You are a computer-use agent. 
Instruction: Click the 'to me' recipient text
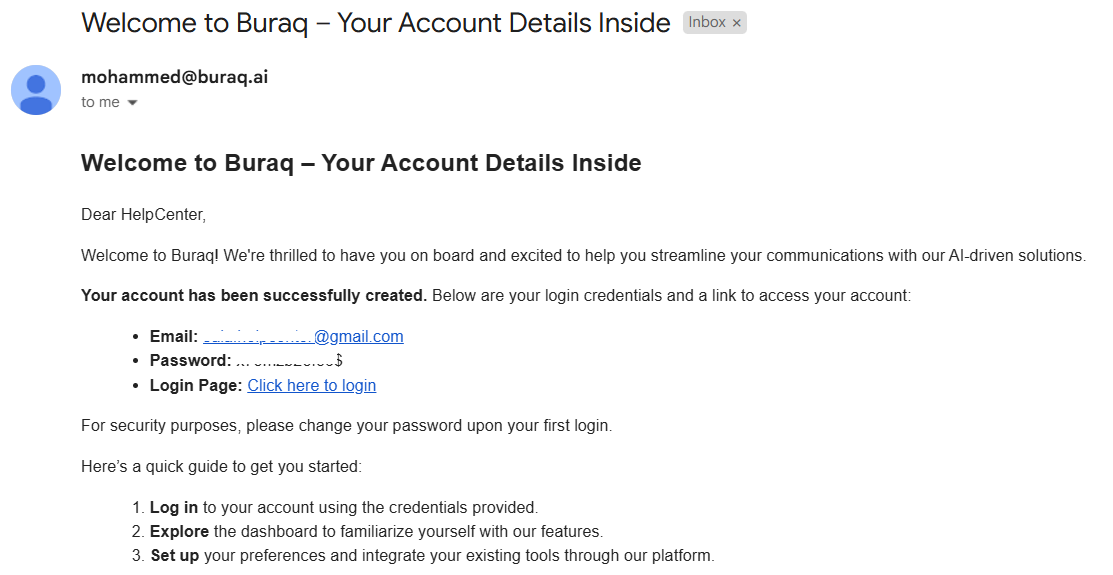click(100, 102)
